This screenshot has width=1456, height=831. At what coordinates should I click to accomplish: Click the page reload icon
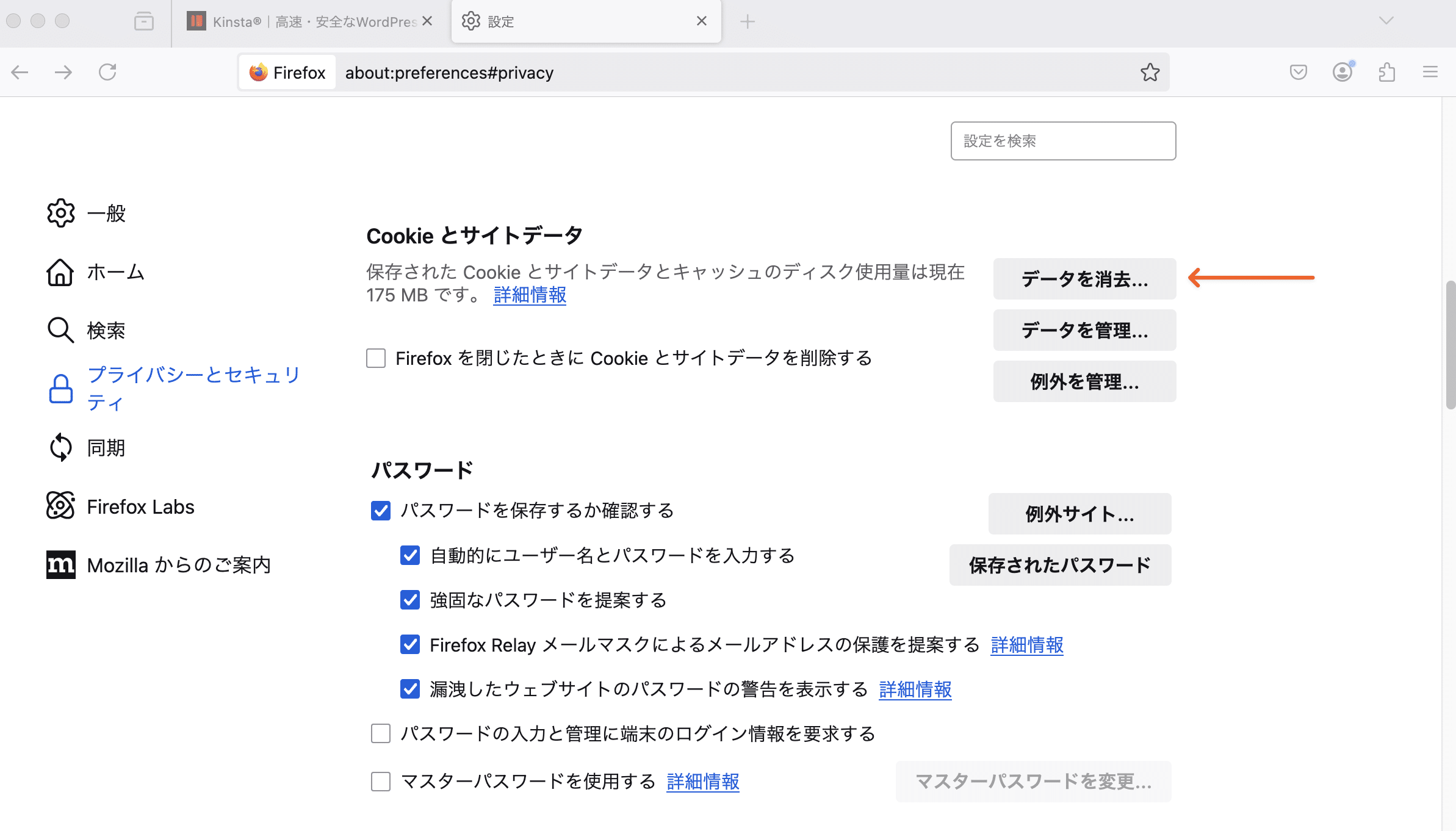click(107, 72)
